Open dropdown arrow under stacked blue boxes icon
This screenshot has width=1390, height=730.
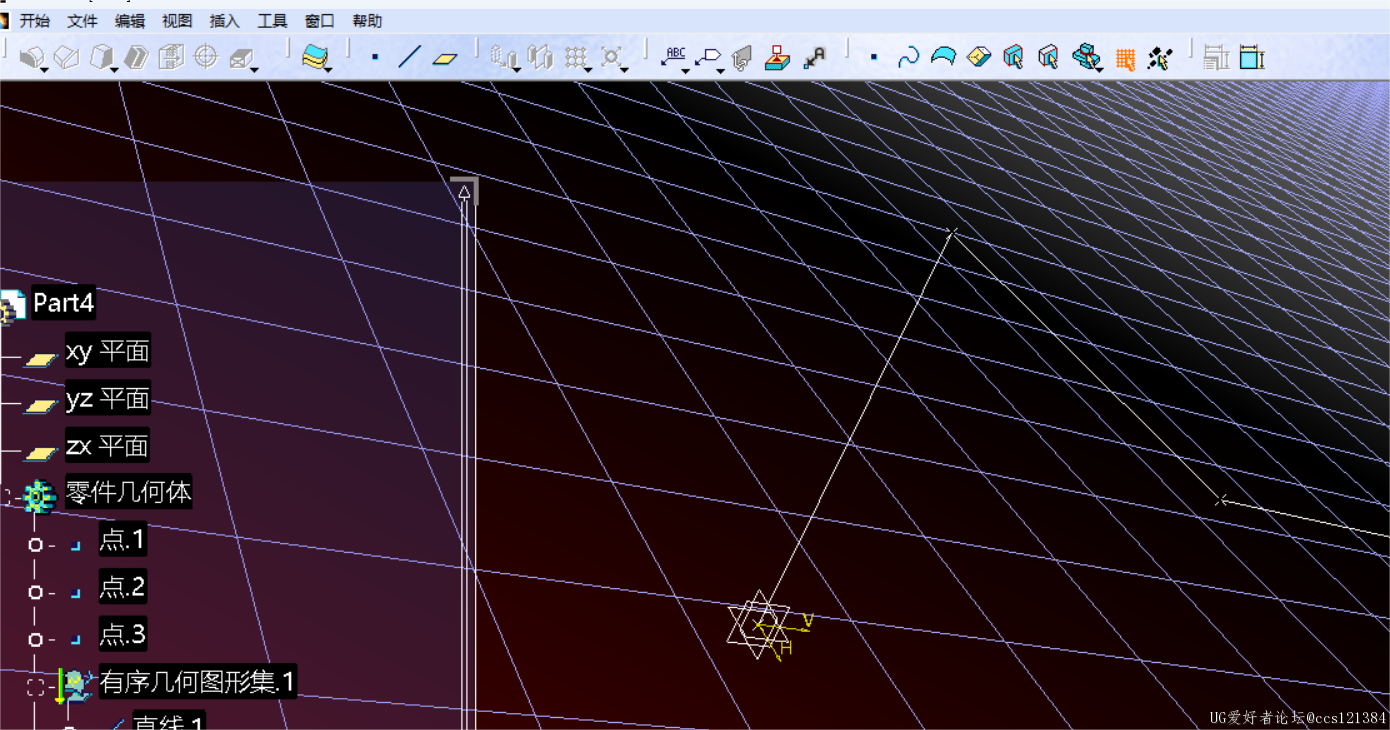1099,70
